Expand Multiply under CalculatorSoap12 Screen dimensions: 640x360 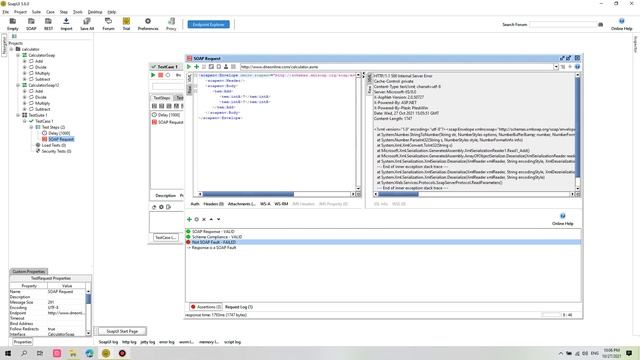coord(24,103)
